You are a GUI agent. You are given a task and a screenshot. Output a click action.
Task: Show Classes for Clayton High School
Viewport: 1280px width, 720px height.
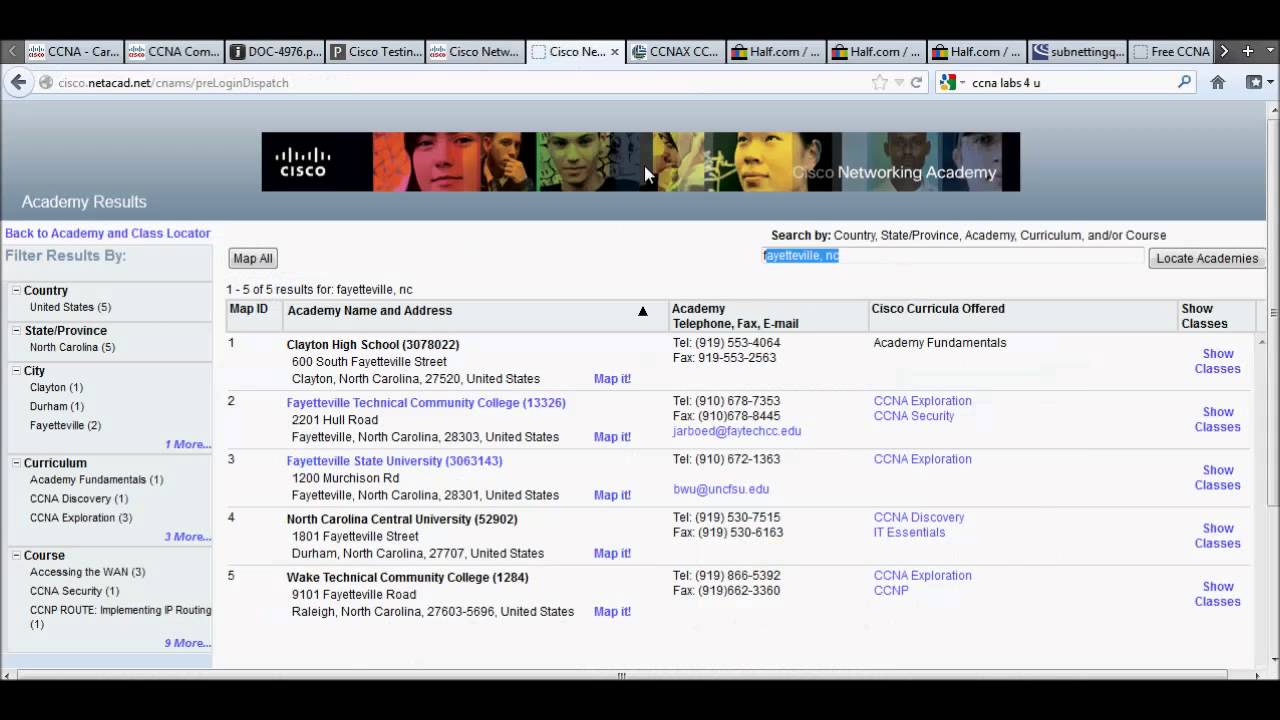click(1218, 361)
